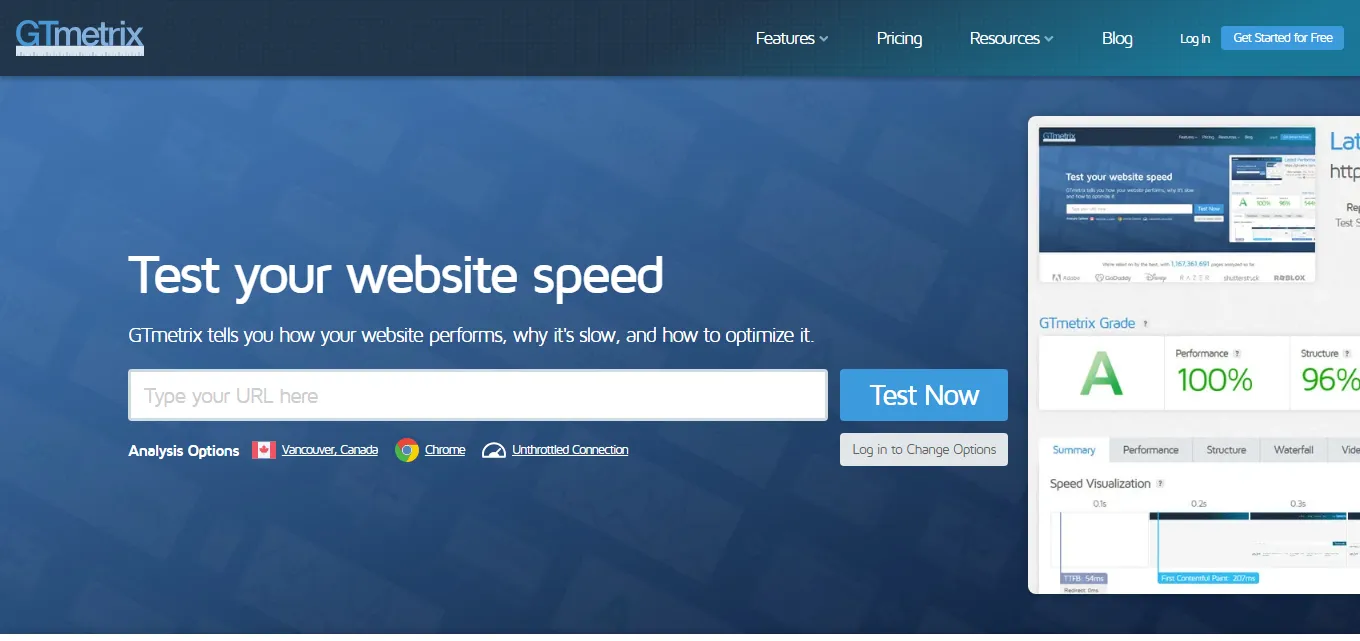Image resolution: width=1360 pixels, height=641 pixels.
Task: Switch to the Waterfall tab
Action: pyautogui.click(x=1293, y=450)
